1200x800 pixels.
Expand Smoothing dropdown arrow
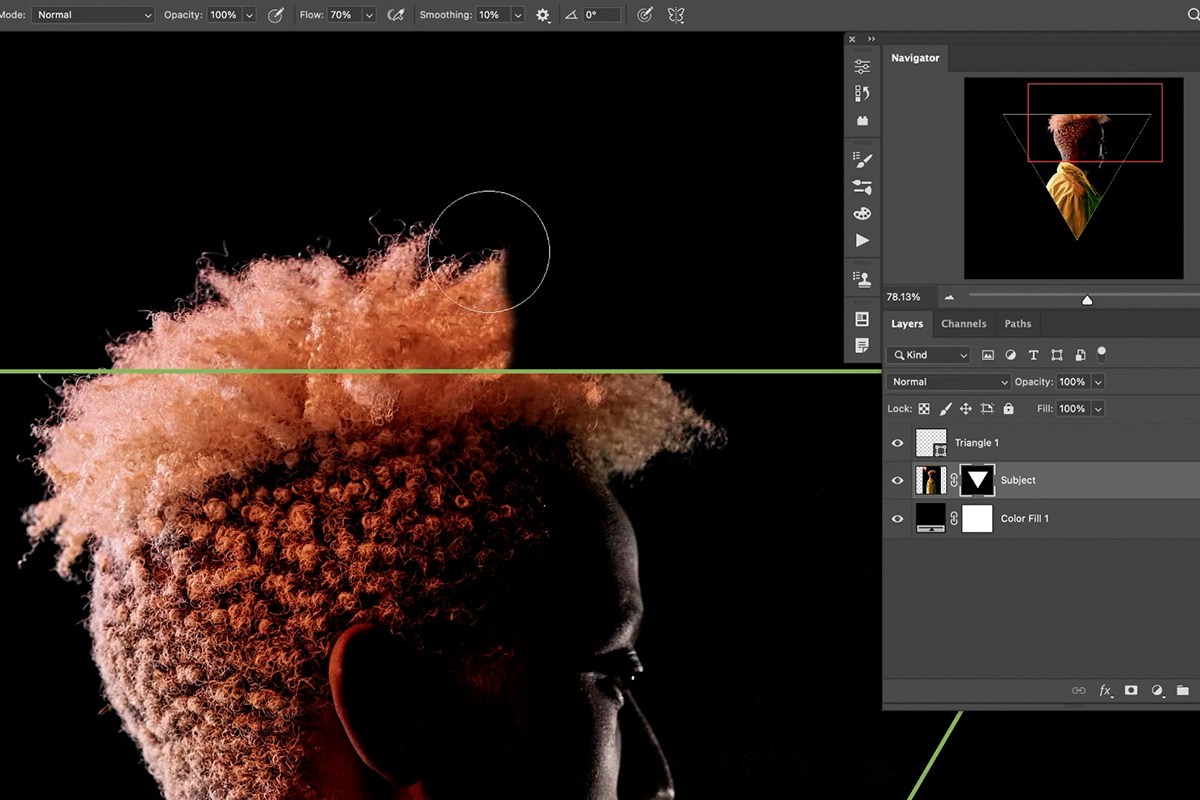517,15
